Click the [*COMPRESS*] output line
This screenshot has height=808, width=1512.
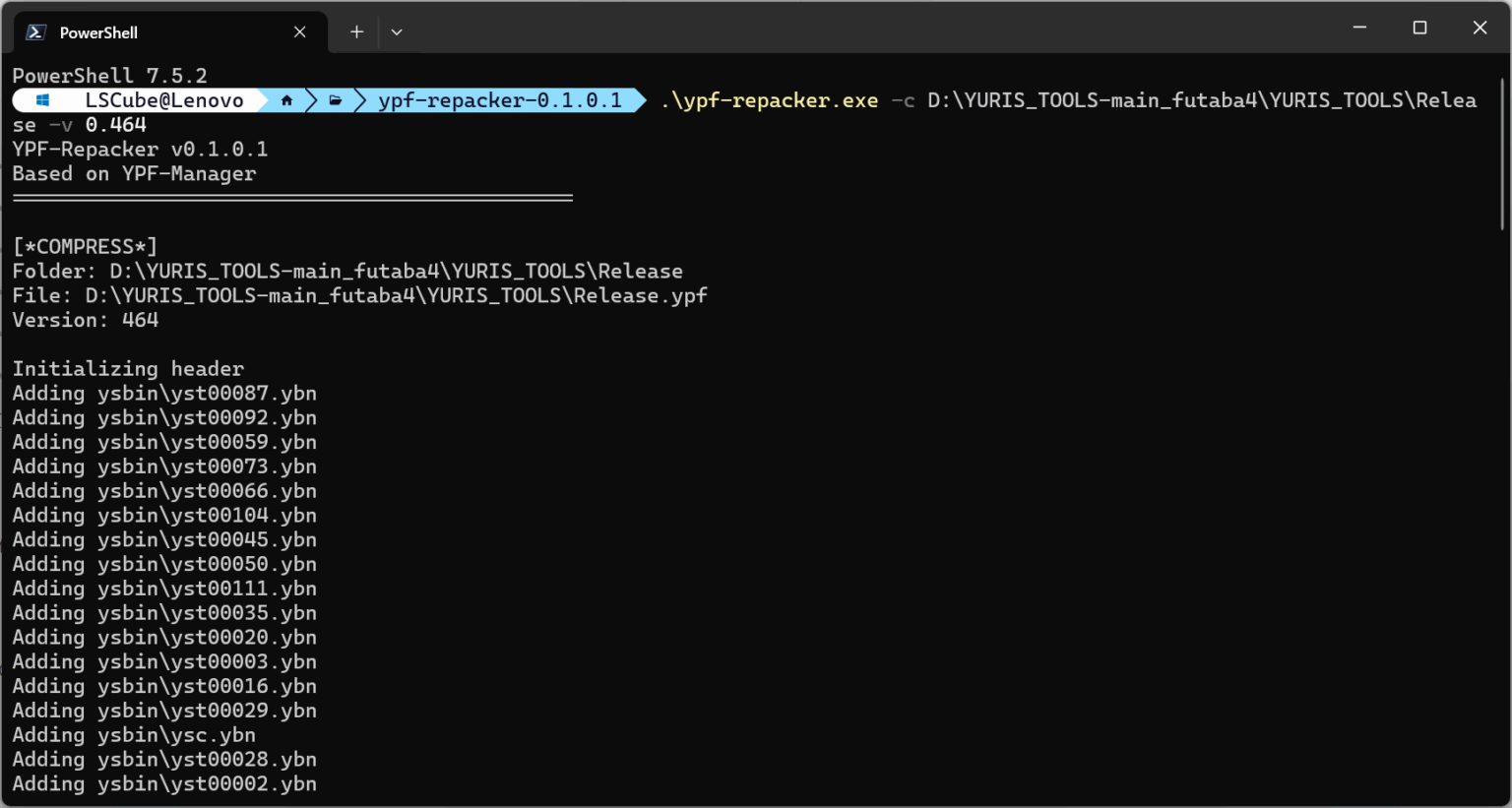tap(85, 247)
